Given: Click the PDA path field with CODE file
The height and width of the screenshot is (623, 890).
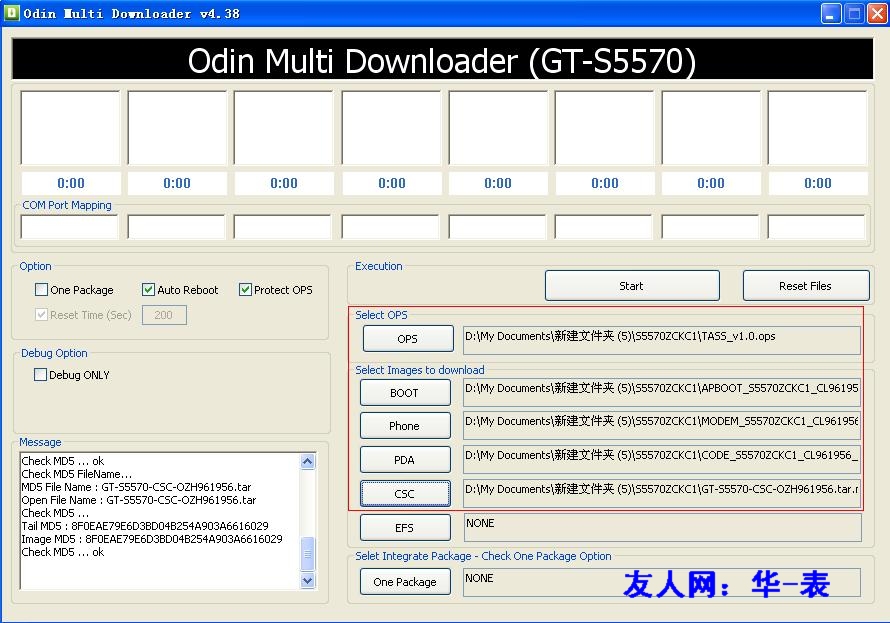Looking at the screenshot, I should click(x=662, y=459).
